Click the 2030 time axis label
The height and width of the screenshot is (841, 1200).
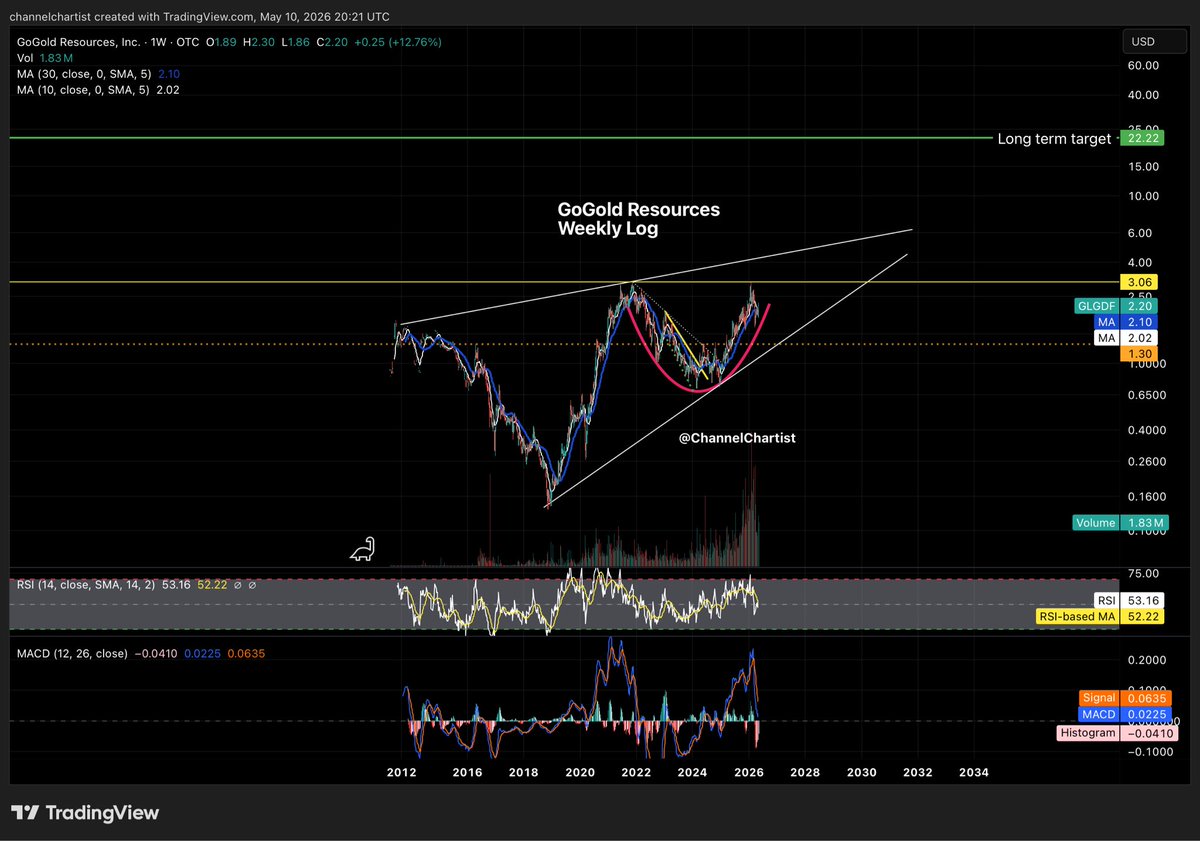pyautogui.click(x=861, y=772)
